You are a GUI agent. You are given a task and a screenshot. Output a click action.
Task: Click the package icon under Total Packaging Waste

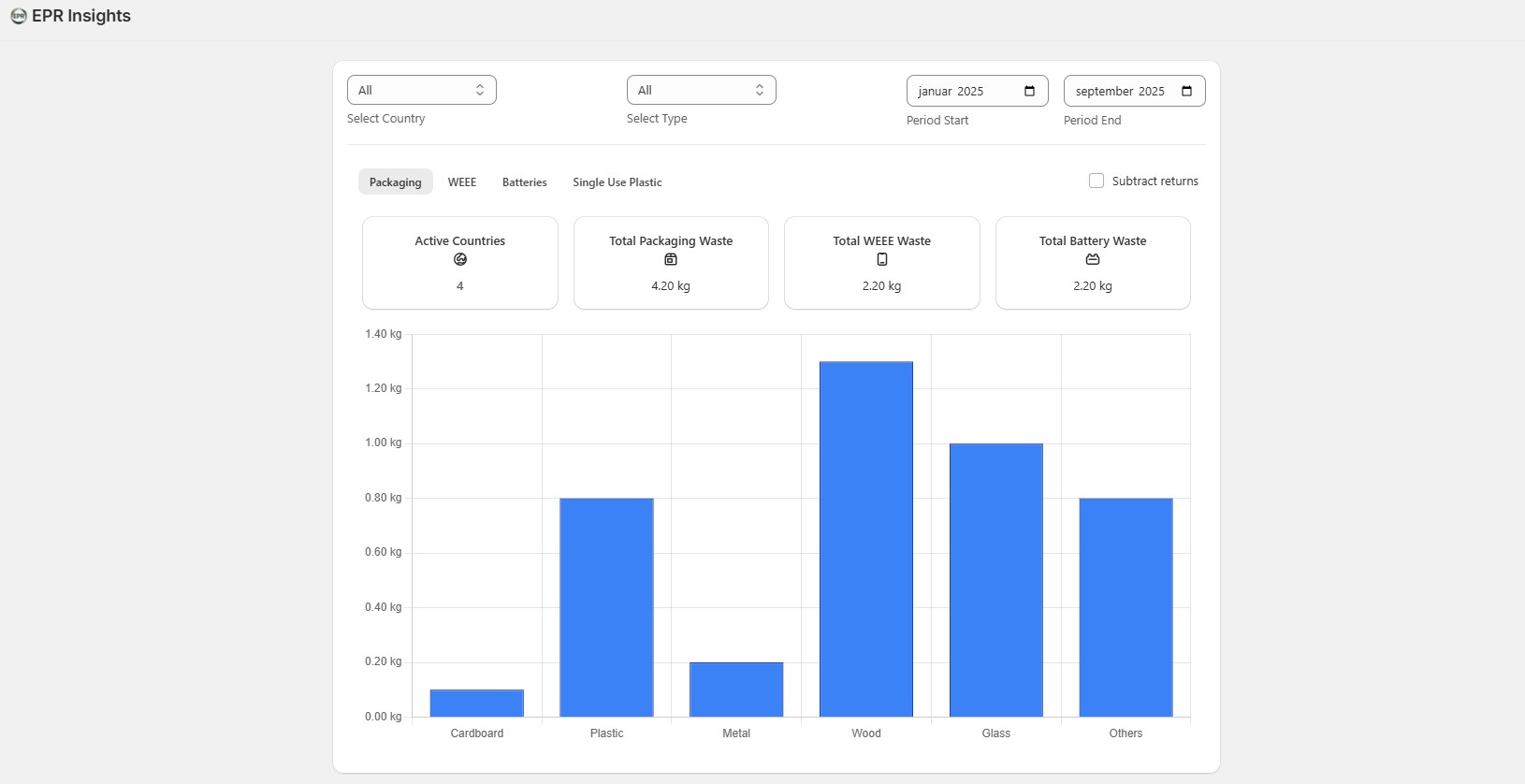pyautogui.click(x=671, y=259)
